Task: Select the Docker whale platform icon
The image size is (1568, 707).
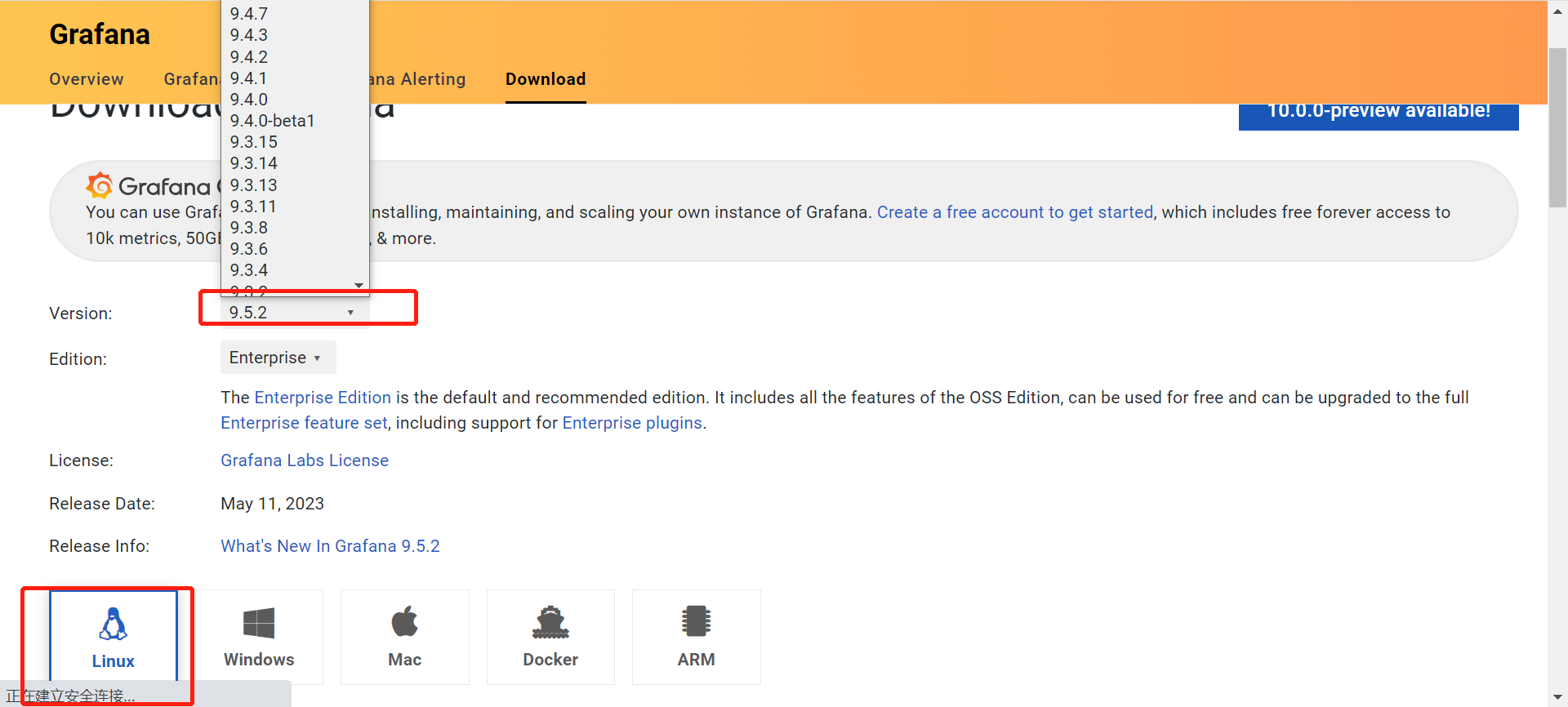Action: click(550, 623)
